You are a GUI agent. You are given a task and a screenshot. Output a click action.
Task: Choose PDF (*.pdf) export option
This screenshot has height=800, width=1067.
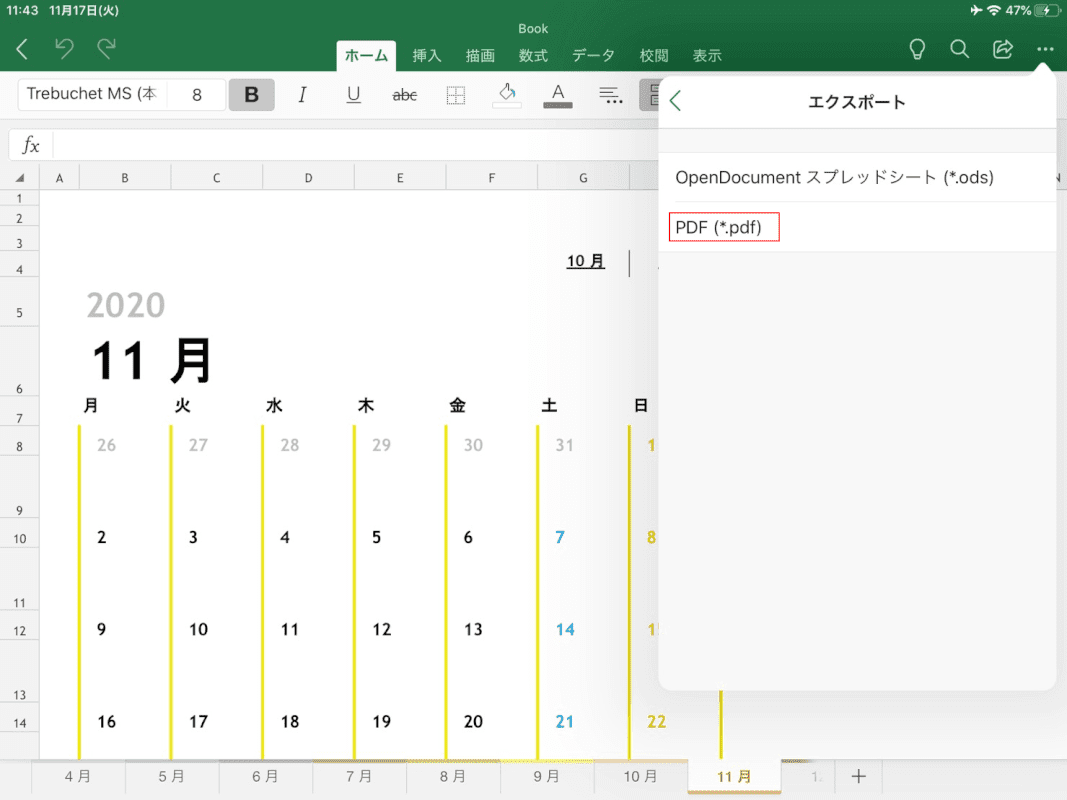click(x=857, y=227)
